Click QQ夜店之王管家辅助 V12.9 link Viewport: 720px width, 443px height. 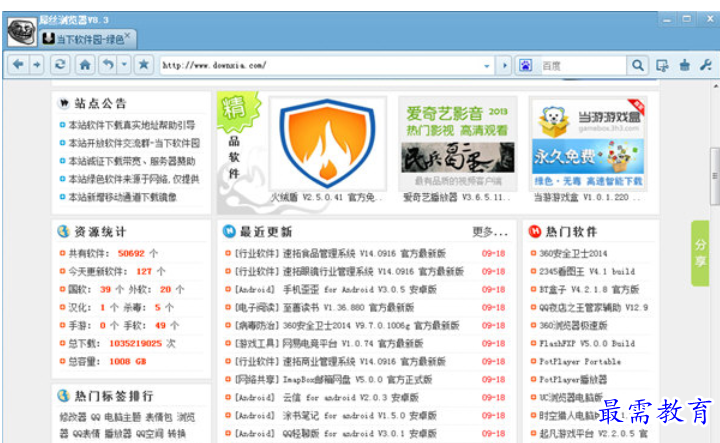pos(593,308)
